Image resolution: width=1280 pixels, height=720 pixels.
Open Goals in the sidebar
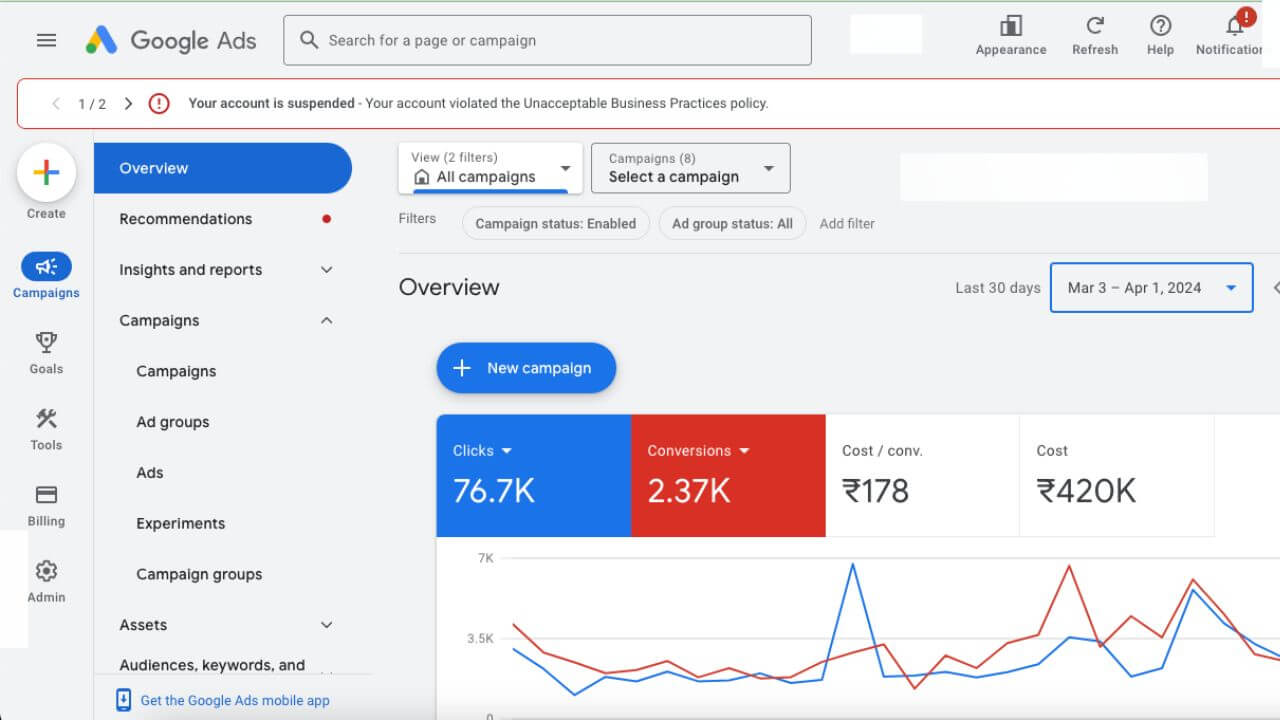pos(46,353)
